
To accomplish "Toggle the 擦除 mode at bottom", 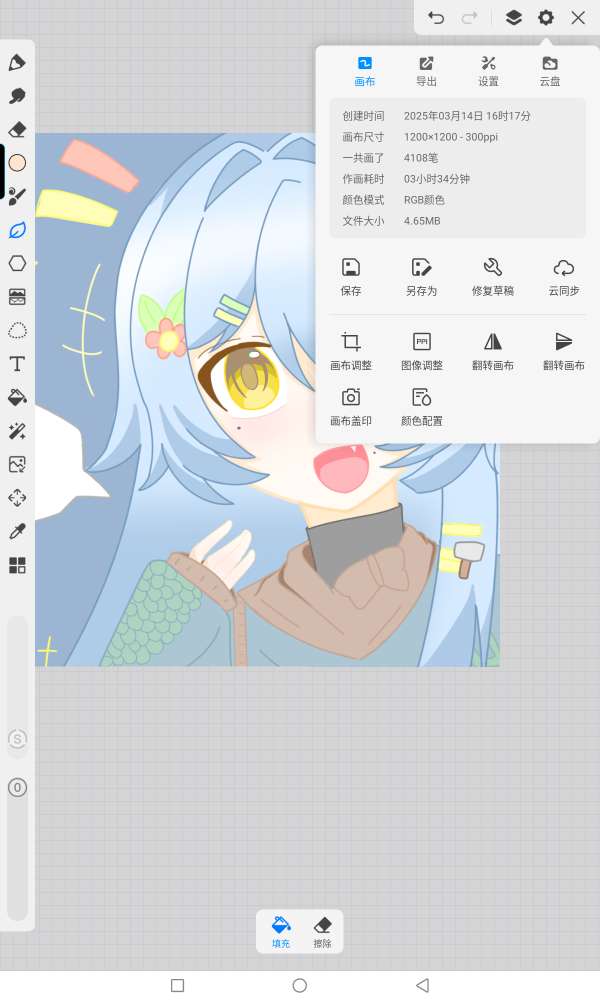I will tap(322, 932).
